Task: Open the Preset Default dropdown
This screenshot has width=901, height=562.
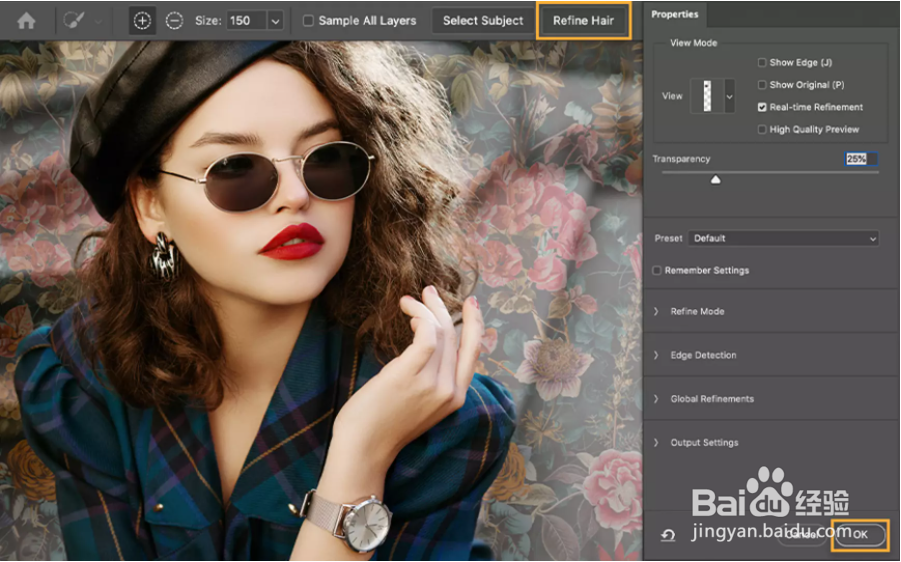Action: 784,238
